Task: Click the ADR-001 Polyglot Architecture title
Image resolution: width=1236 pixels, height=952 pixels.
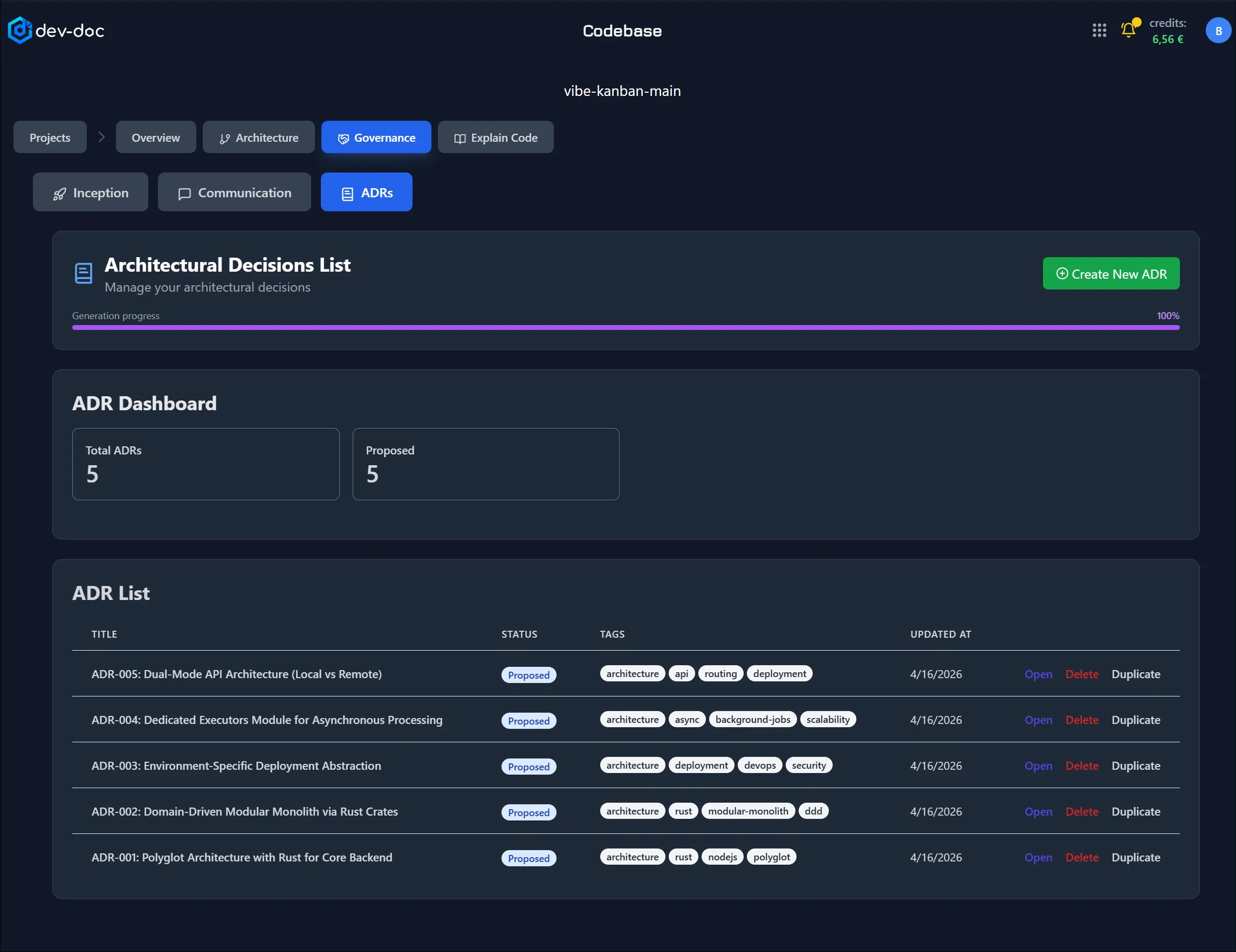Action: (242, 858)
